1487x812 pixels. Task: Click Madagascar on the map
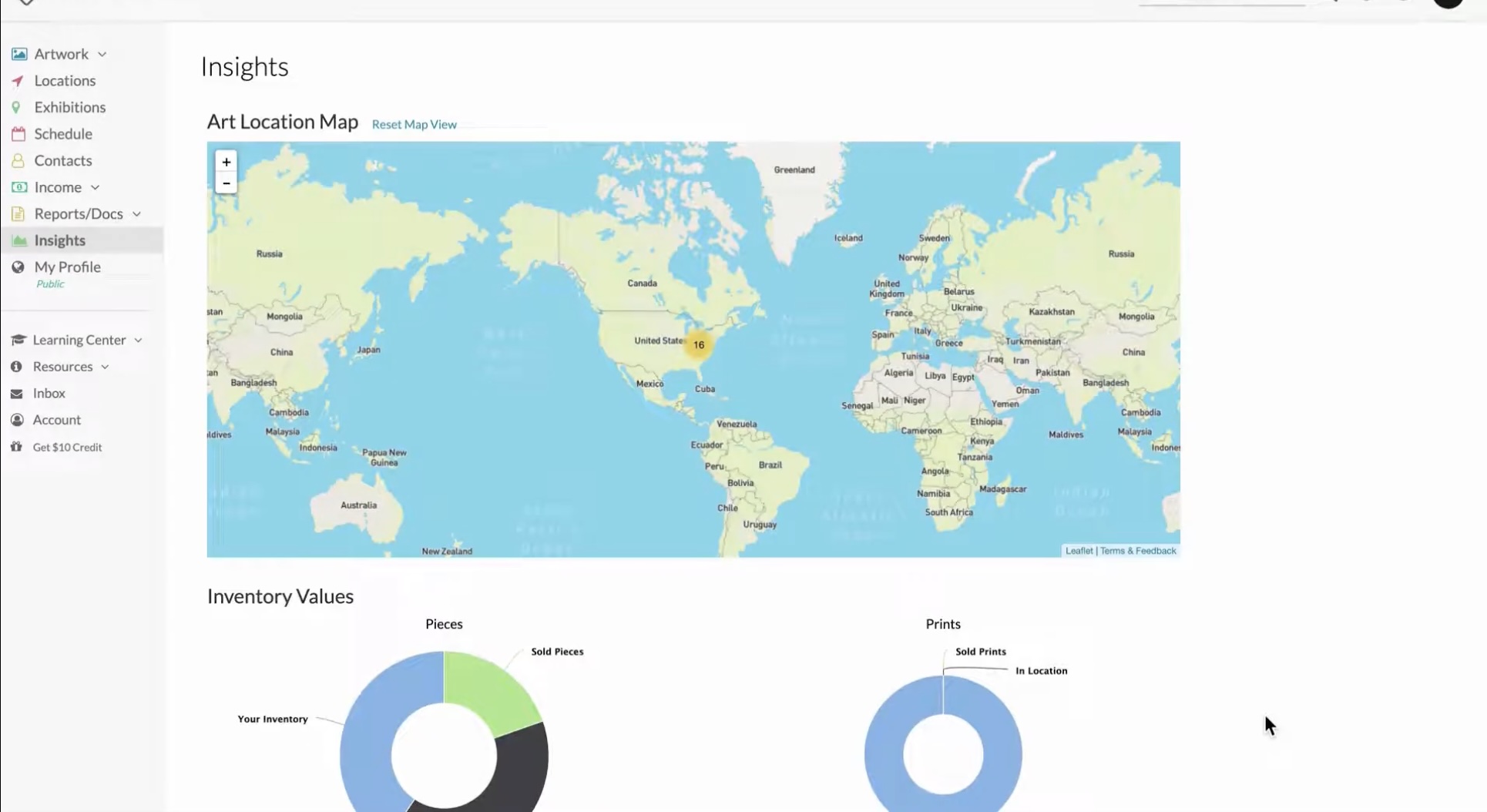(1003, 489)
